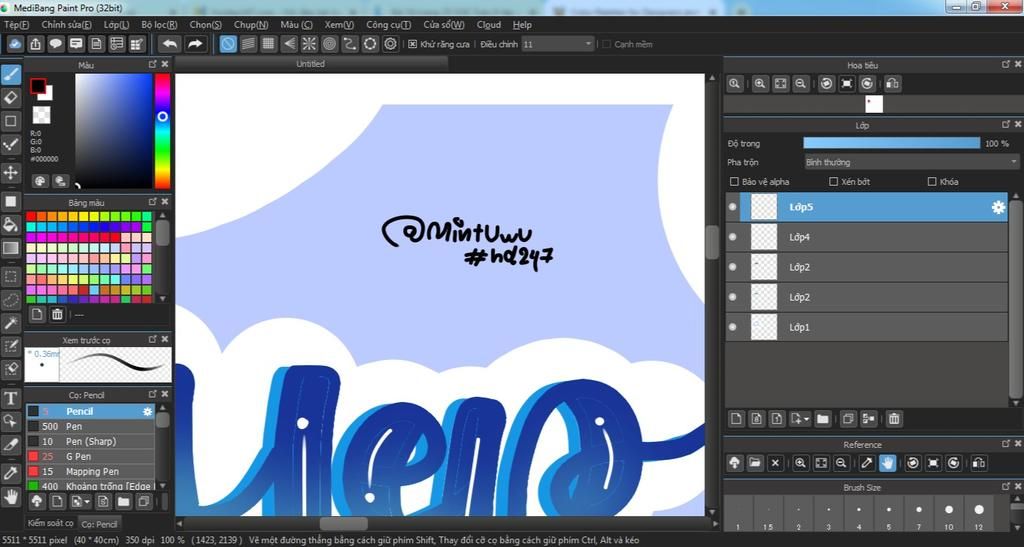Click the Undo arrow
The width and height of the screenshot is (1024, 547).
(170, 44)
